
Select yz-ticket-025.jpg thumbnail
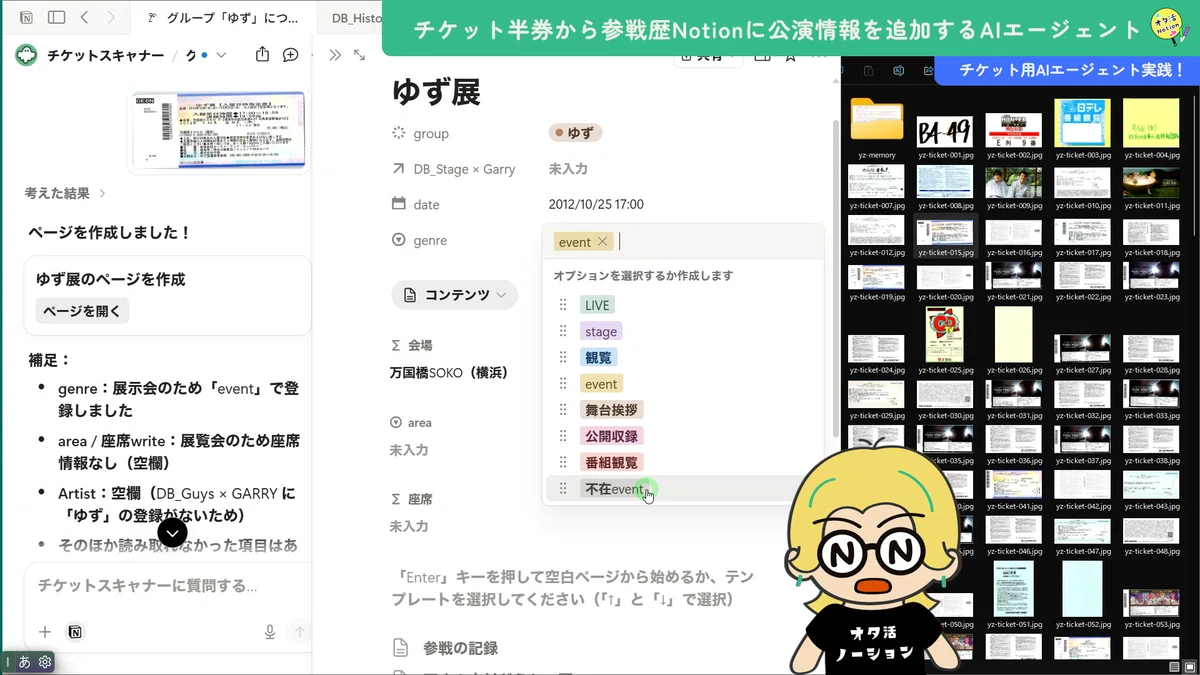[945, 335]
